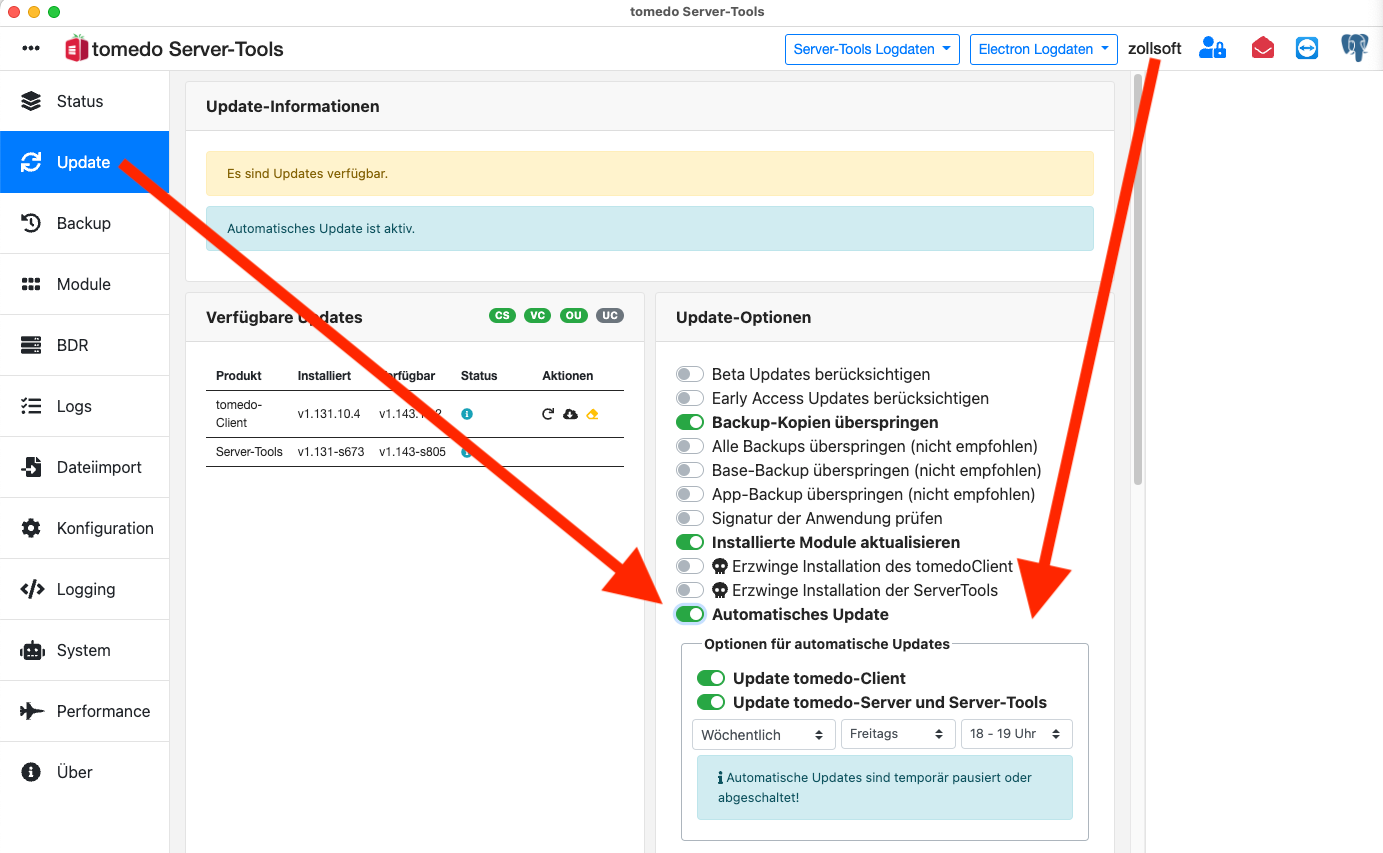The width and height of the screenshot is (1383, 853).
Task: Click the green VC badge
Action: click(538, 316)
